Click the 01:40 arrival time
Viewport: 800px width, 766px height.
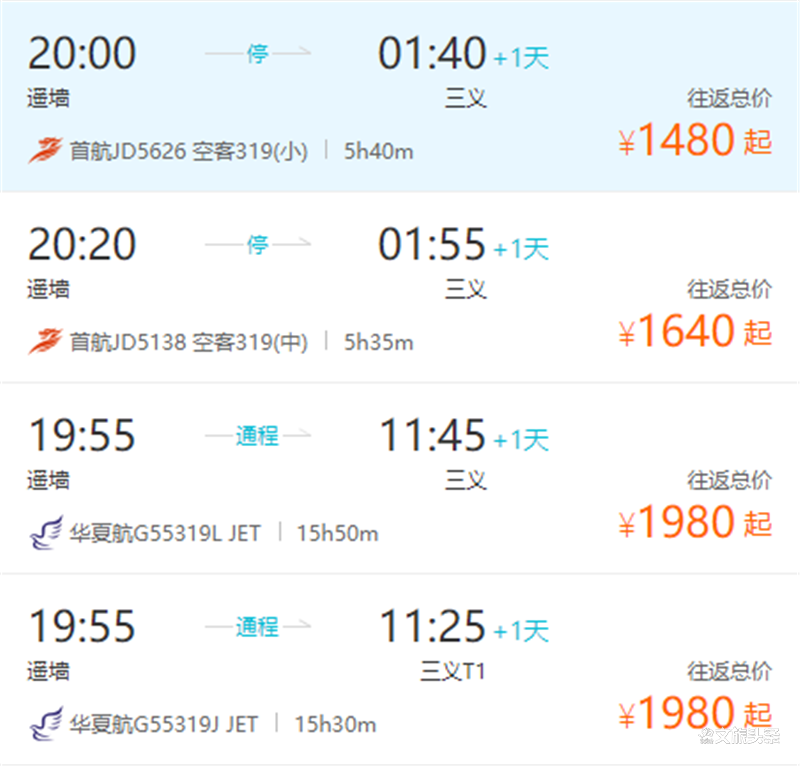[432, 53]
